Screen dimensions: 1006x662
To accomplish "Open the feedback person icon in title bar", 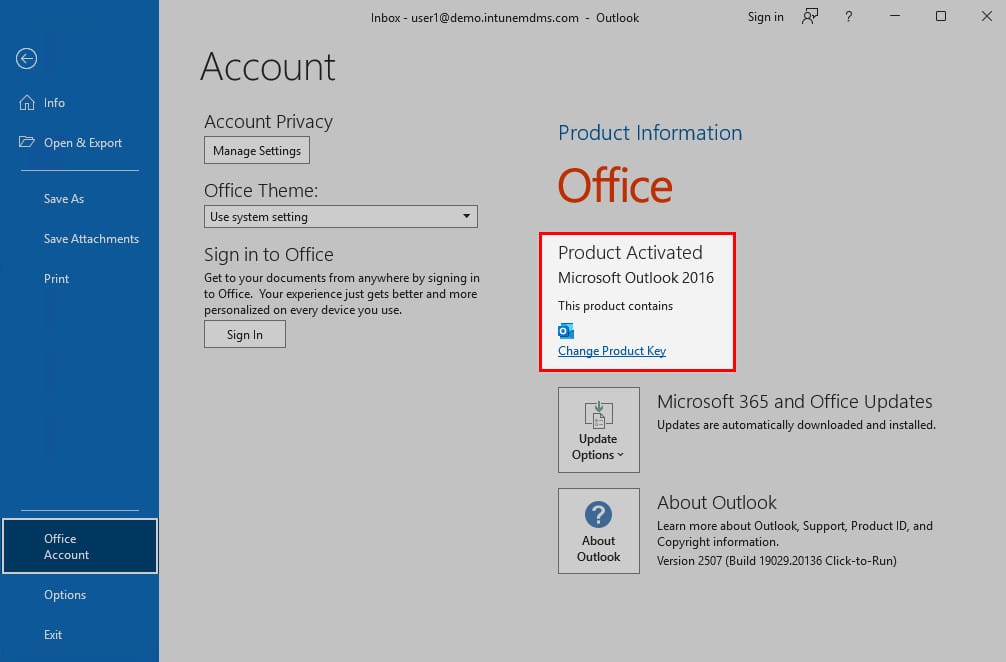I will pos(810,17).
